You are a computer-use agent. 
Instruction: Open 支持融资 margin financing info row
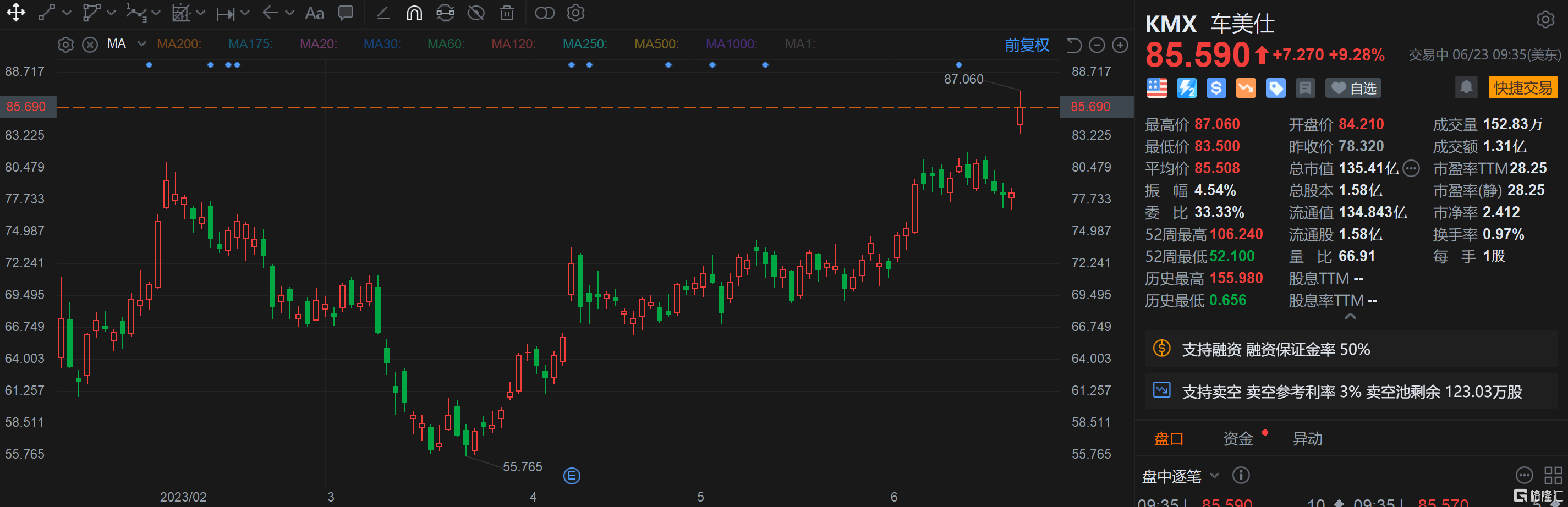pos(1351,349)
